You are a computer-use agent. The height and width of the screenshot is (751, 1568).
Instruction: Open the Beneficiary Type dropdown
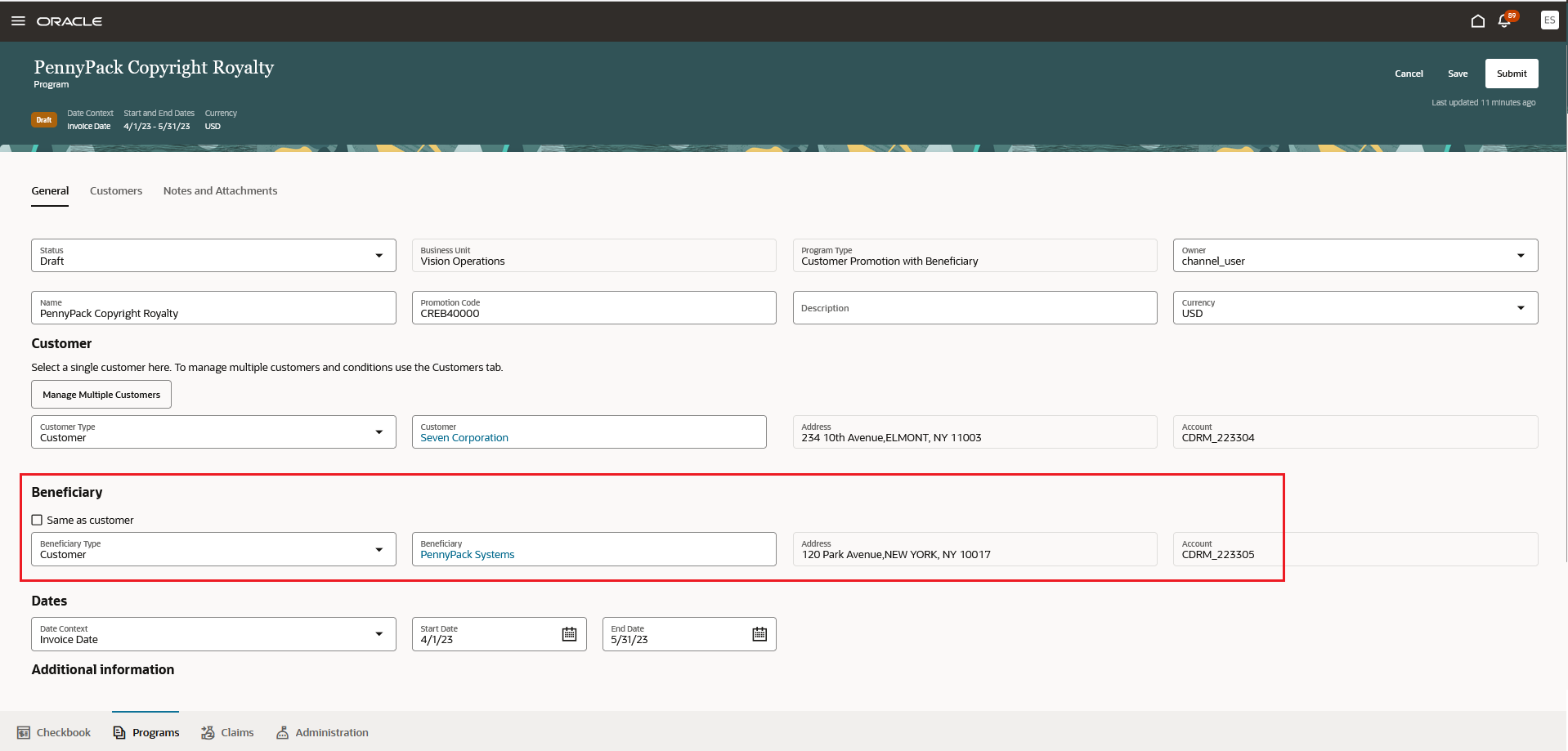pos(379,549)
